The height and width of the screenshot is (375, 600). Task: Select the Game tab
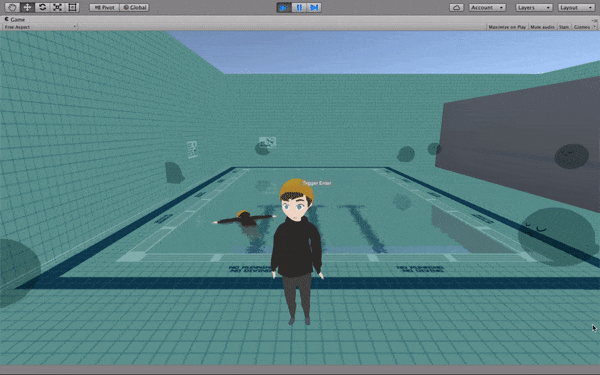point(15,19)
